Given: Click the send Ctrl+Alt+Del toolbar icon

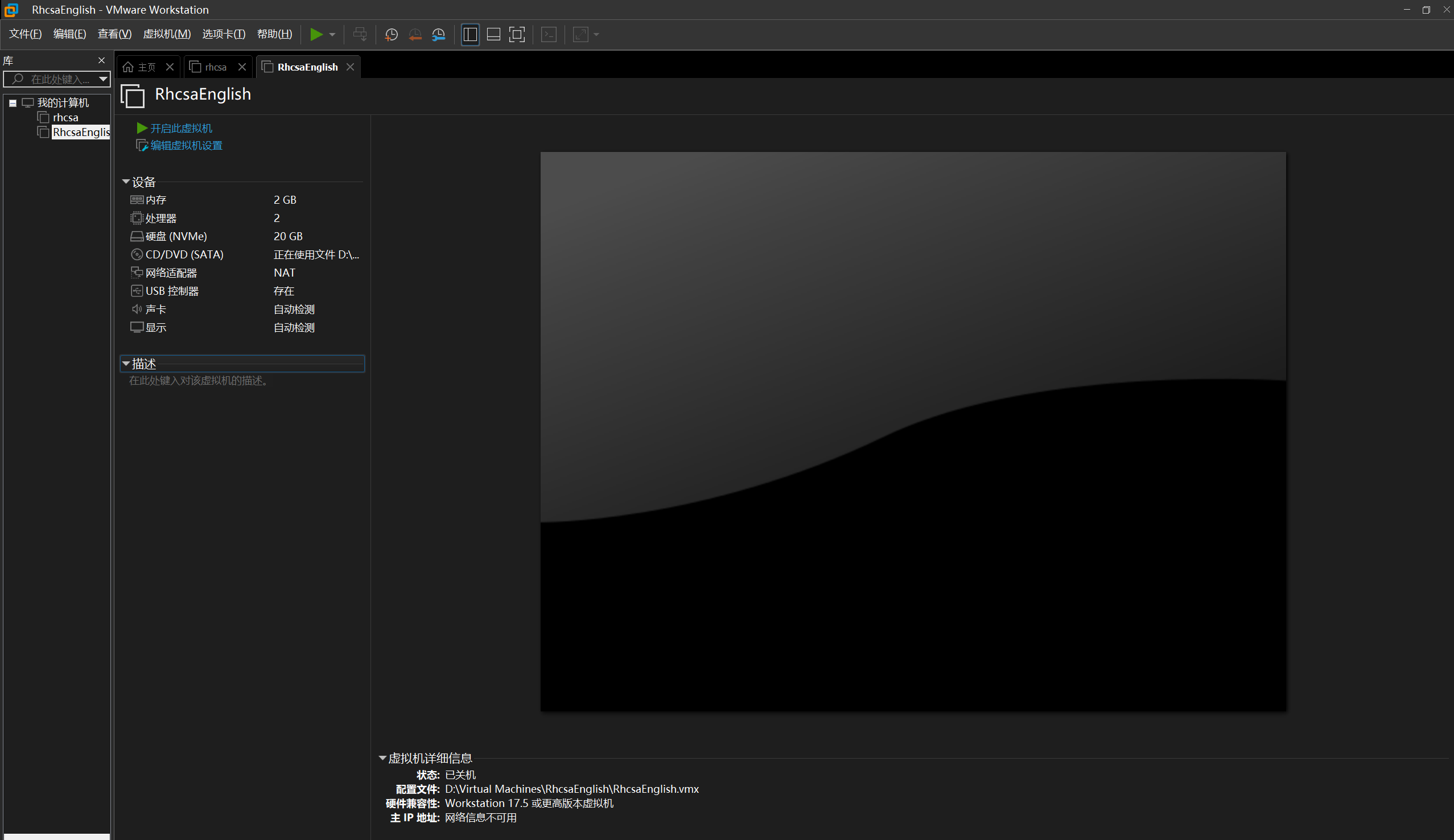Looking at the screenshot, I should pyautogui.click(x=360, y=35).
